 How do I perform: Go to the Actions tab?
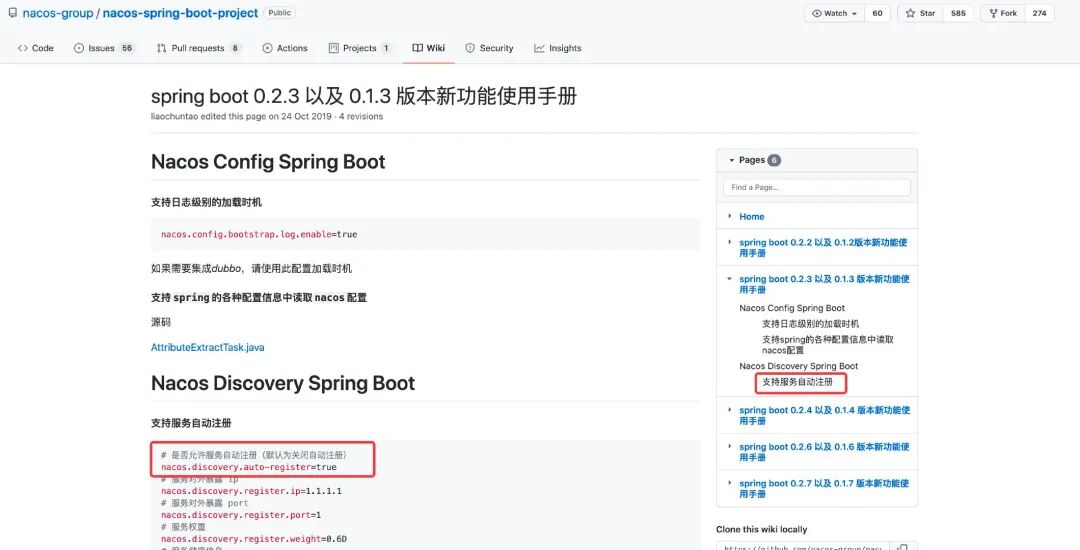pos(285,48)
